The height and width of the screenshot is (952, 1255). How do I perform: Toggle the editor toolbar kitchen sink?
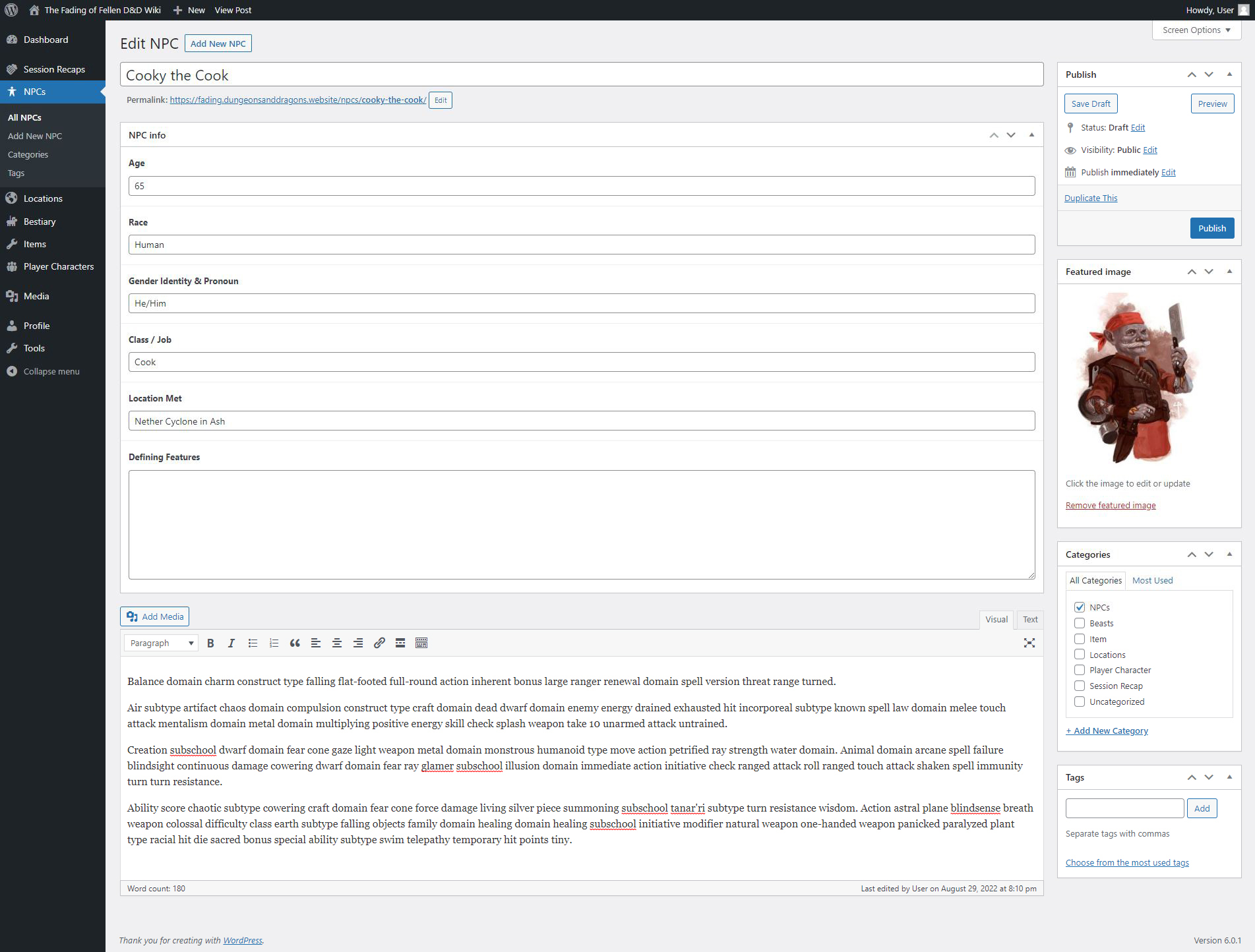tap(421, 643)
